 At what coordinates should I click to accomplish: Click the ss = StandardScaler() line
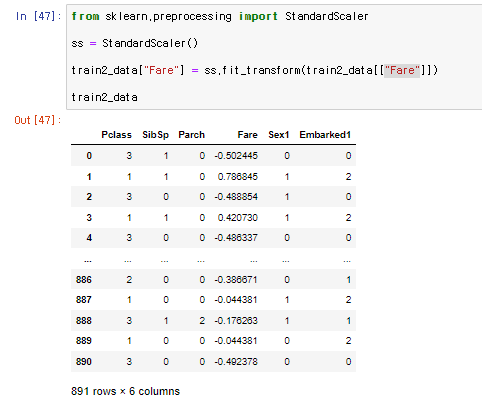(135, 43)
